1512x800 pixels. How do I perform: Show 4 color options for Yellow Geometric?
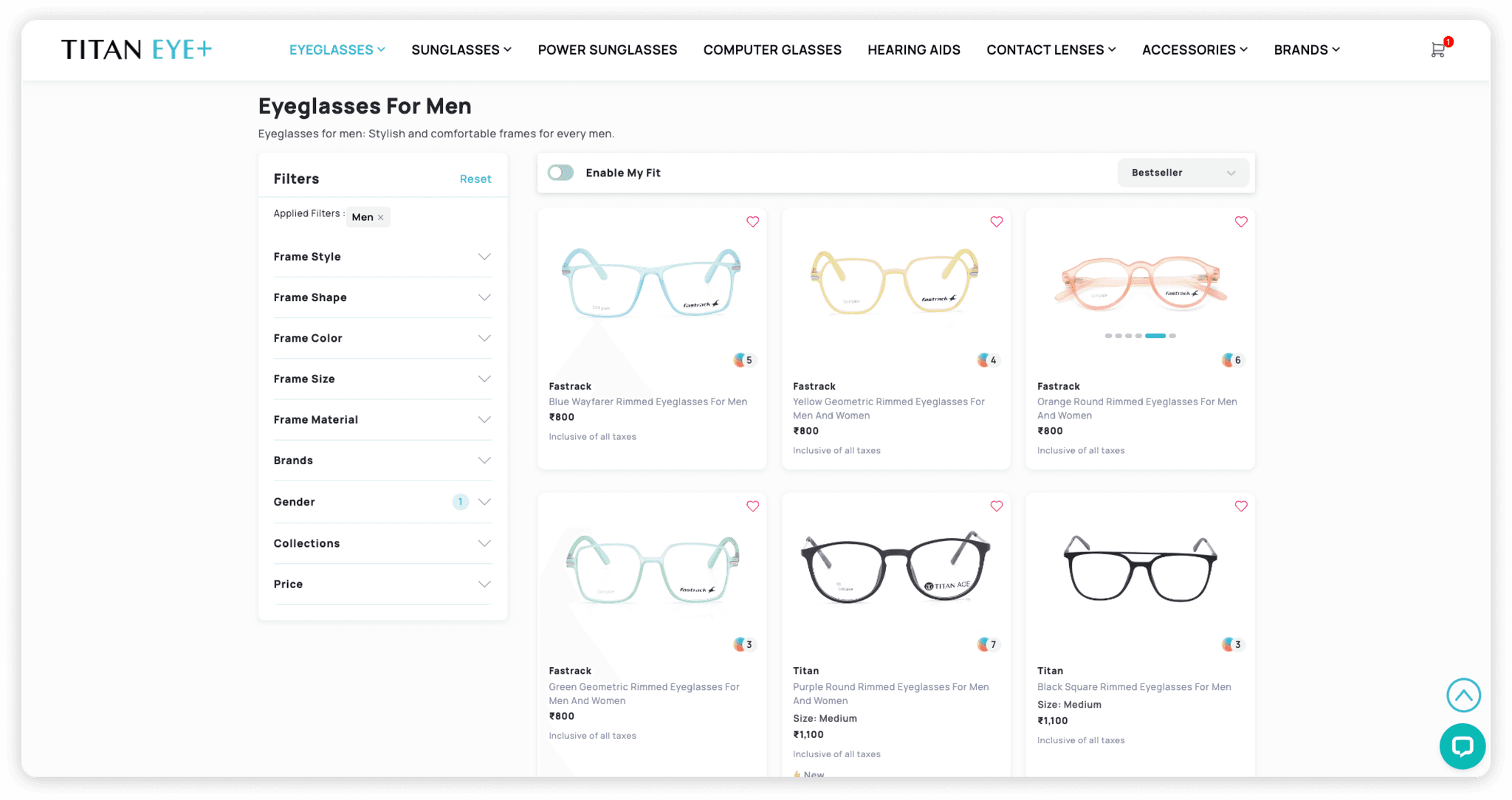(x=988, y=360)
